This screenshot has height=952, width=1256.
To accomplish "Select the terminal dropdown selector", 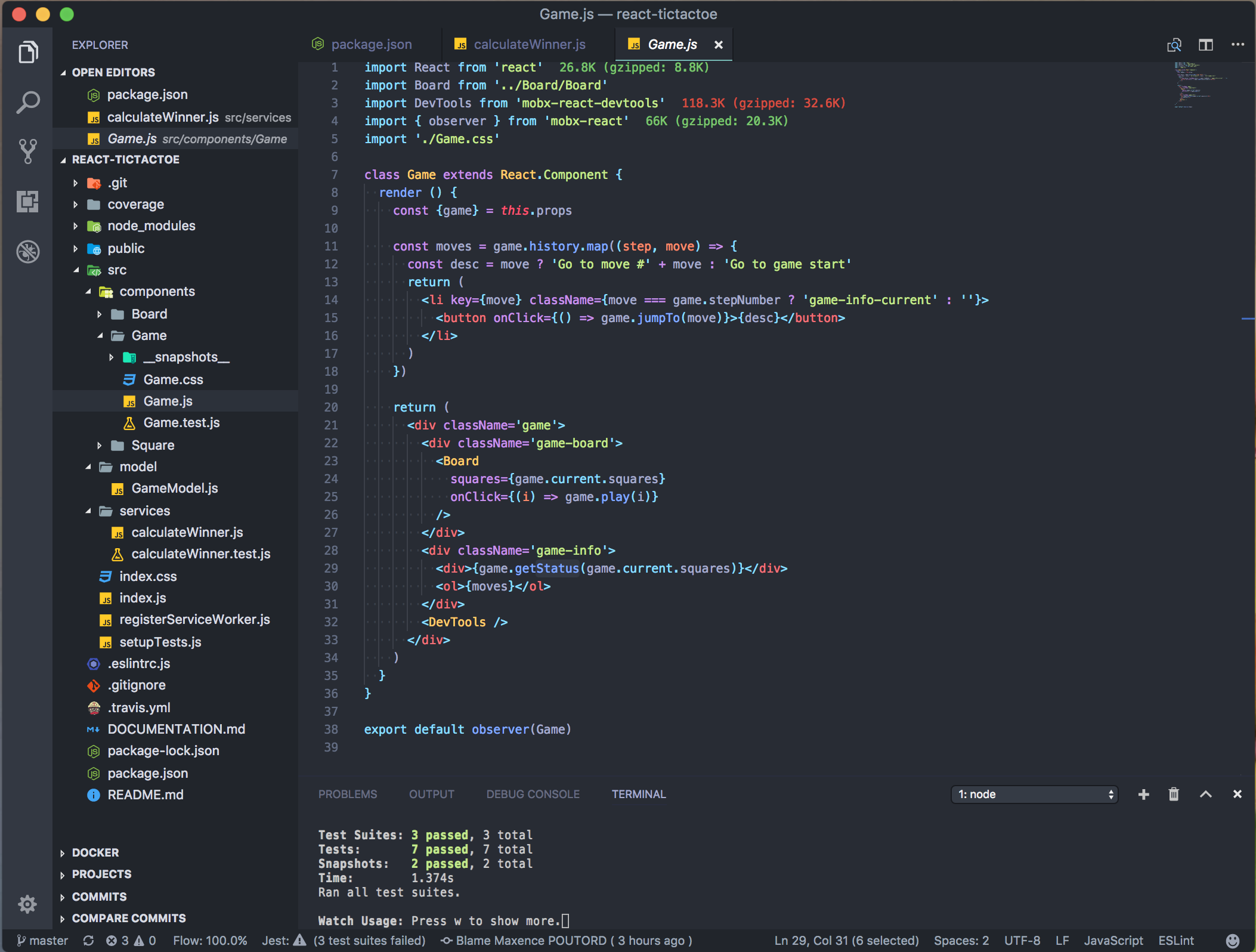I will coord(1035,794).
